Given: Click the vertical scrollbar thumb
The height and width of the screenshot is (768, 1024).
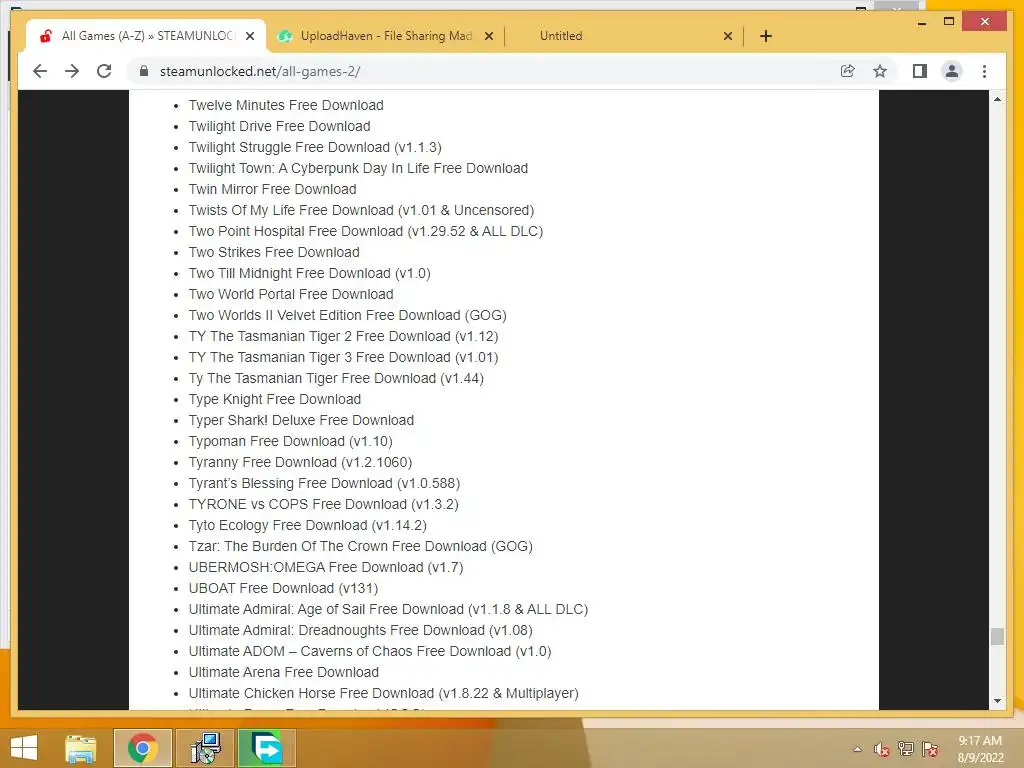Looking at the screenshot, I should (x=997, y=636).
